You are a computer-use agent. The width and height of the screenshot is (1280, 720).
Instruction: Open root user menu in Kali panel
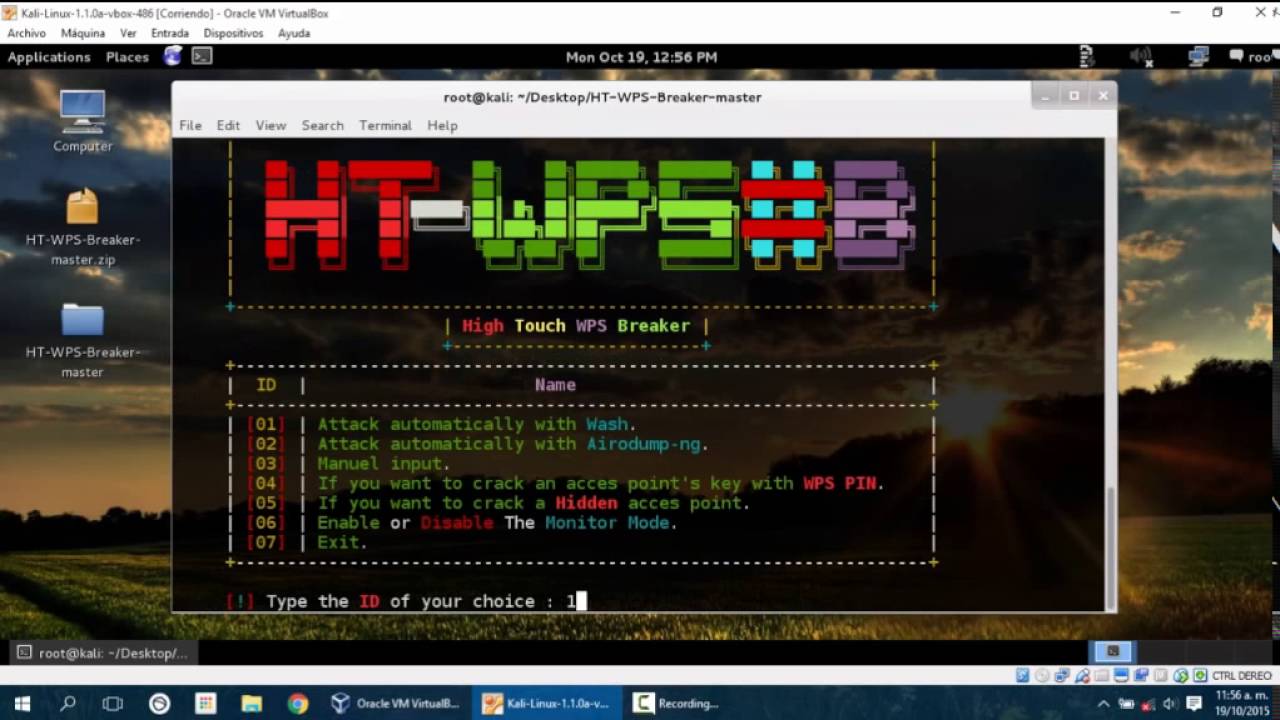tap(1251, 57)
